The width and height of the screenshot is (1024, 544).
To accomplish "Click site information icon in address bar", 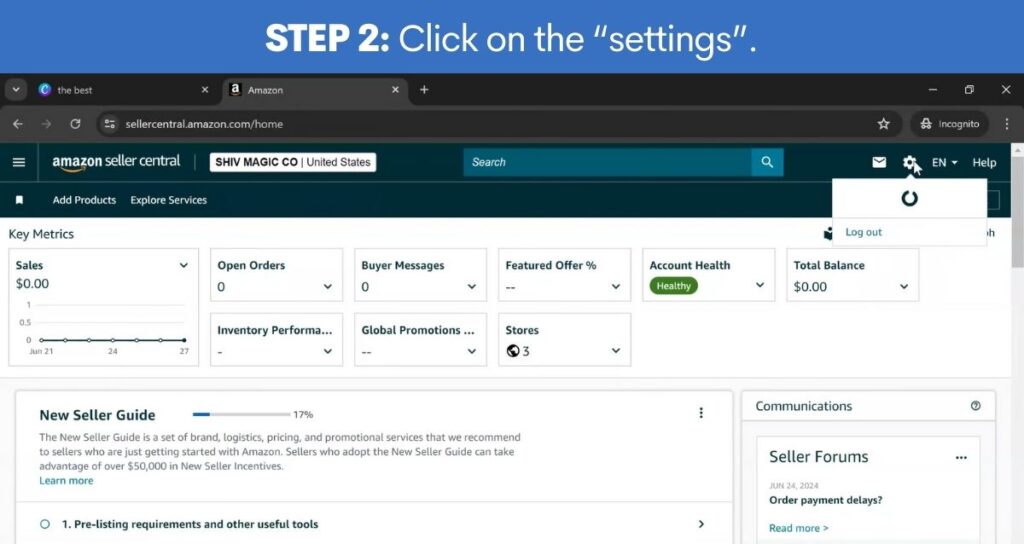I will click(x=110, y=123).
